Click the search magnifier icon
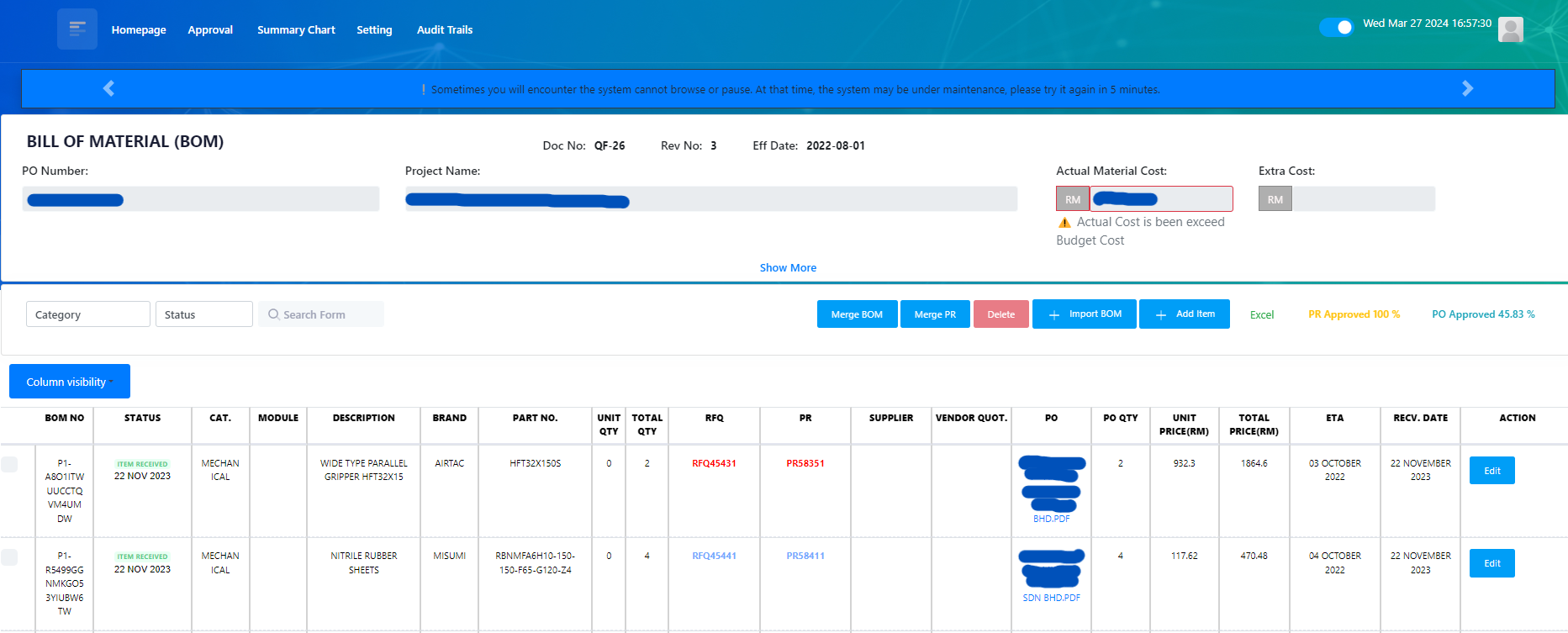1568x633 pixels. [x=273, y=314]
